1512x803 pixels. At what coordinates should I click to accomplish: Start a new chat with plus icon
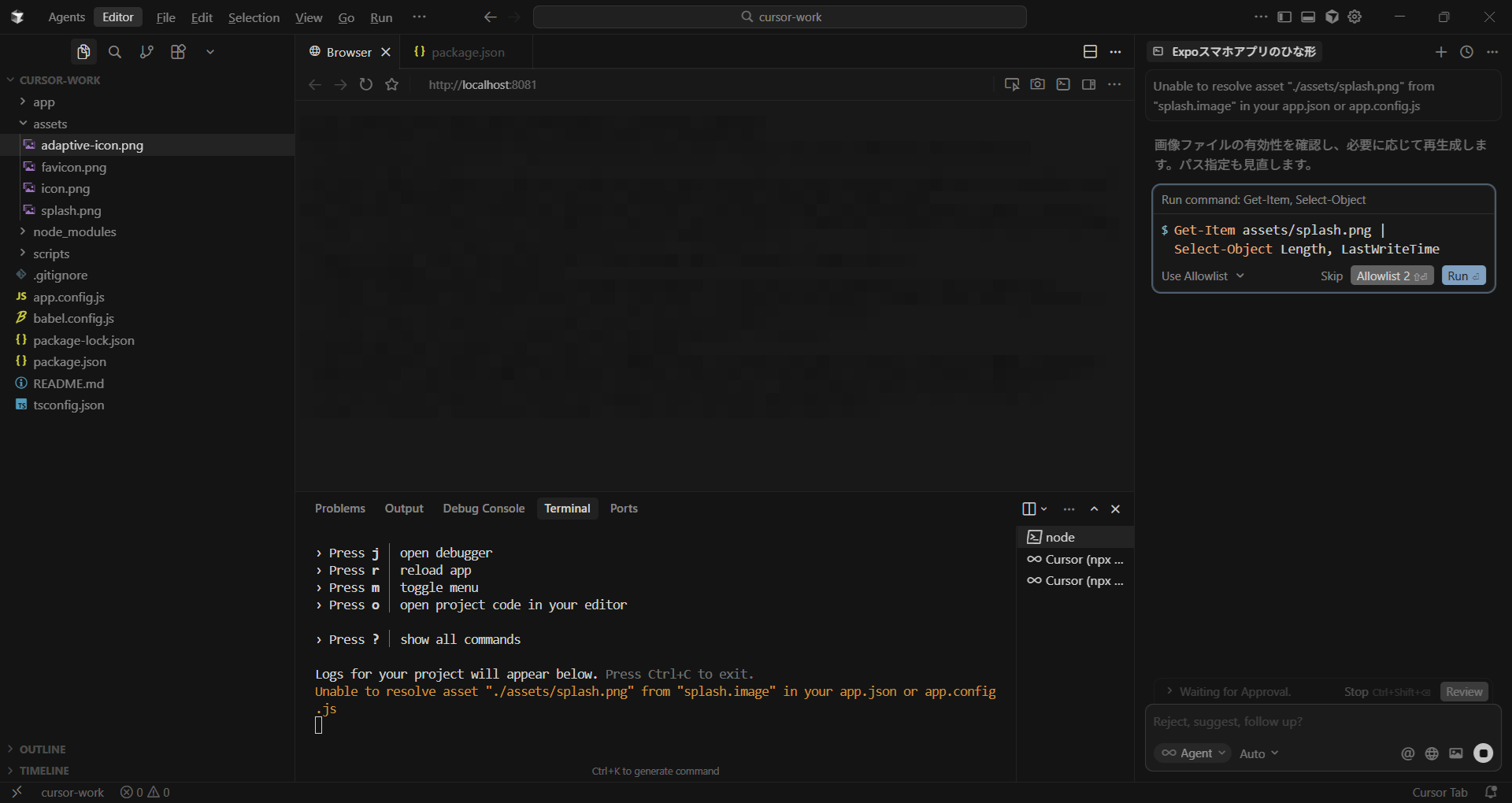click(x=1440, y=52)
